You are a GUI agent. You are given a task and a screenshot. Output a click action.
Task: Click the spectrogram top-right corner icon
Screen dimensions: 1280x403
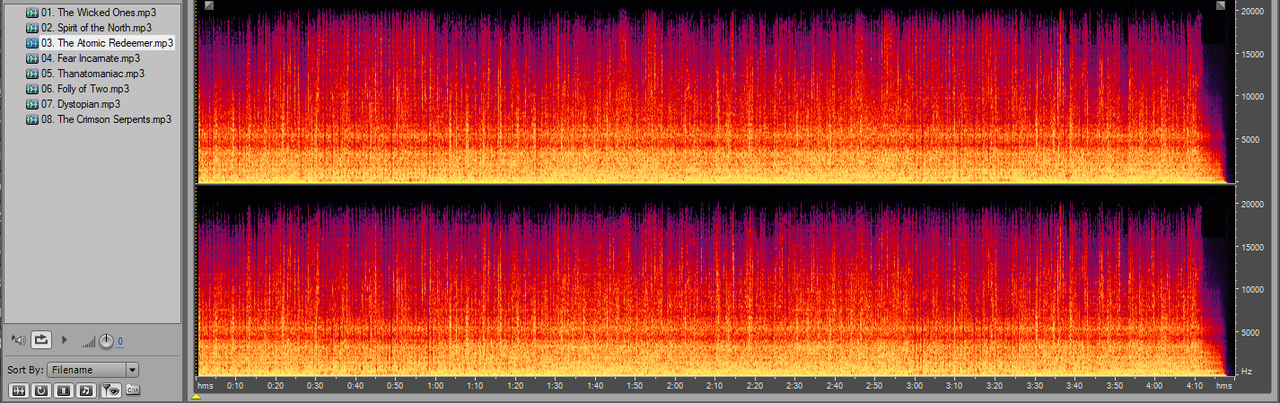1220,6
